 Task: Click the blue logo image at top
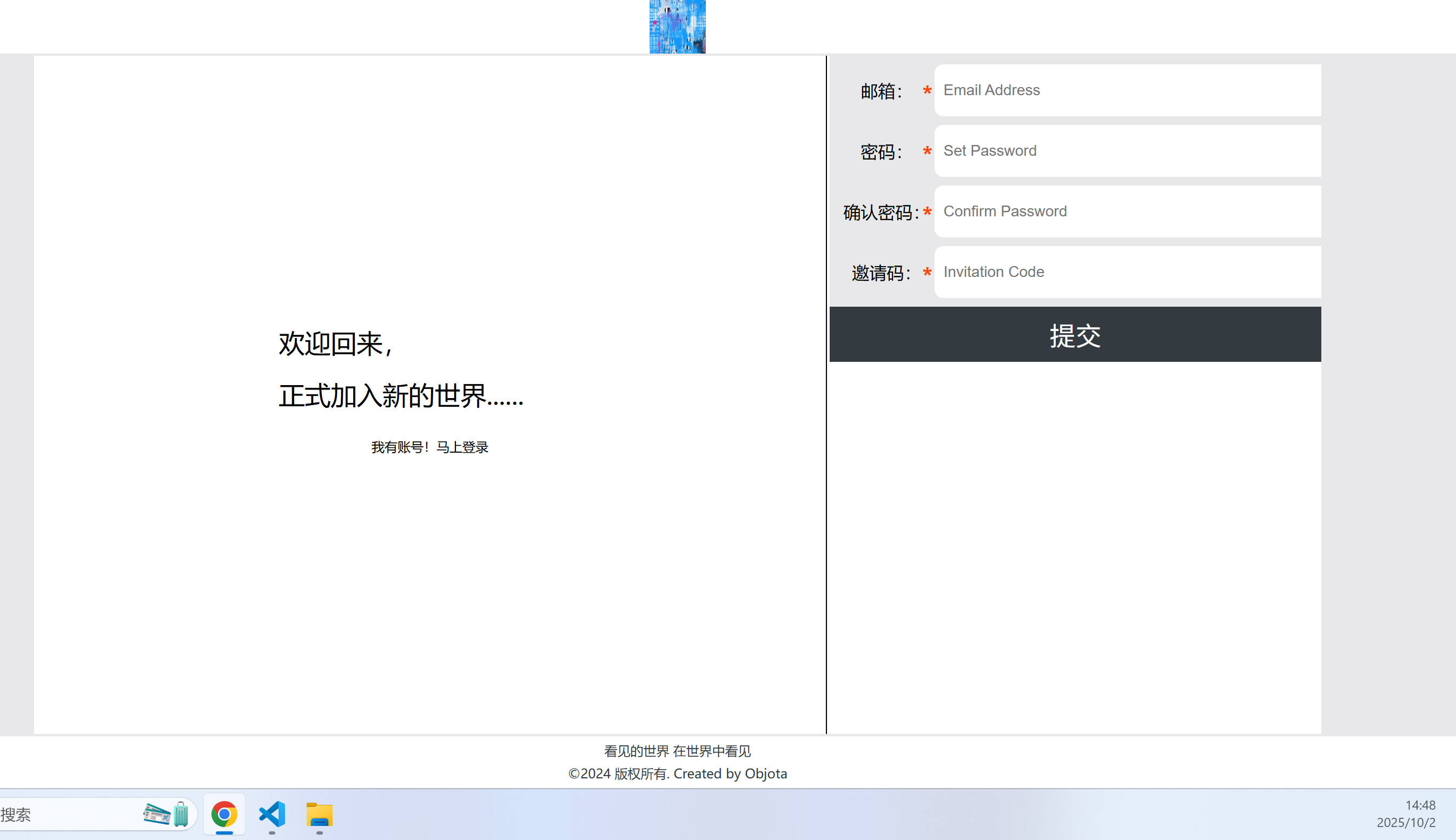(x=677, y=27)
